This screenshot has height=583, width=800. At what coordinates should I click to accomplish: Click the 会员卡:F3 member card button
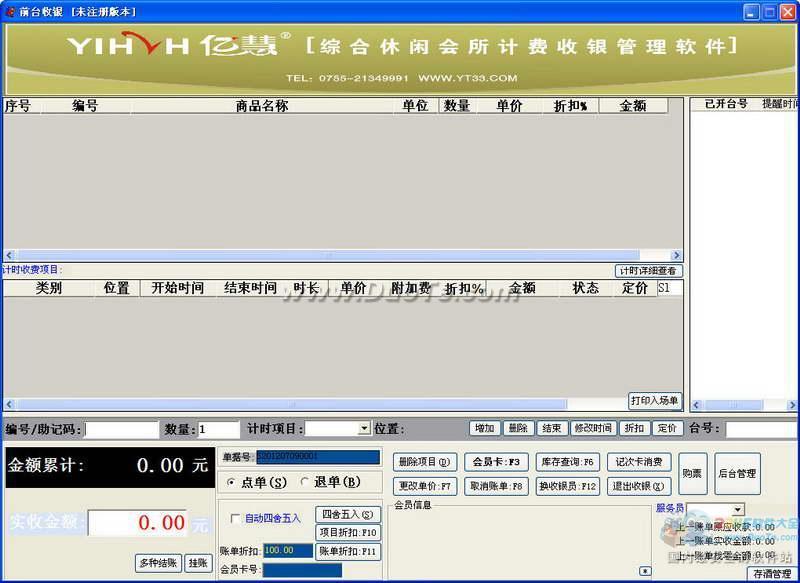coord(495,462)
